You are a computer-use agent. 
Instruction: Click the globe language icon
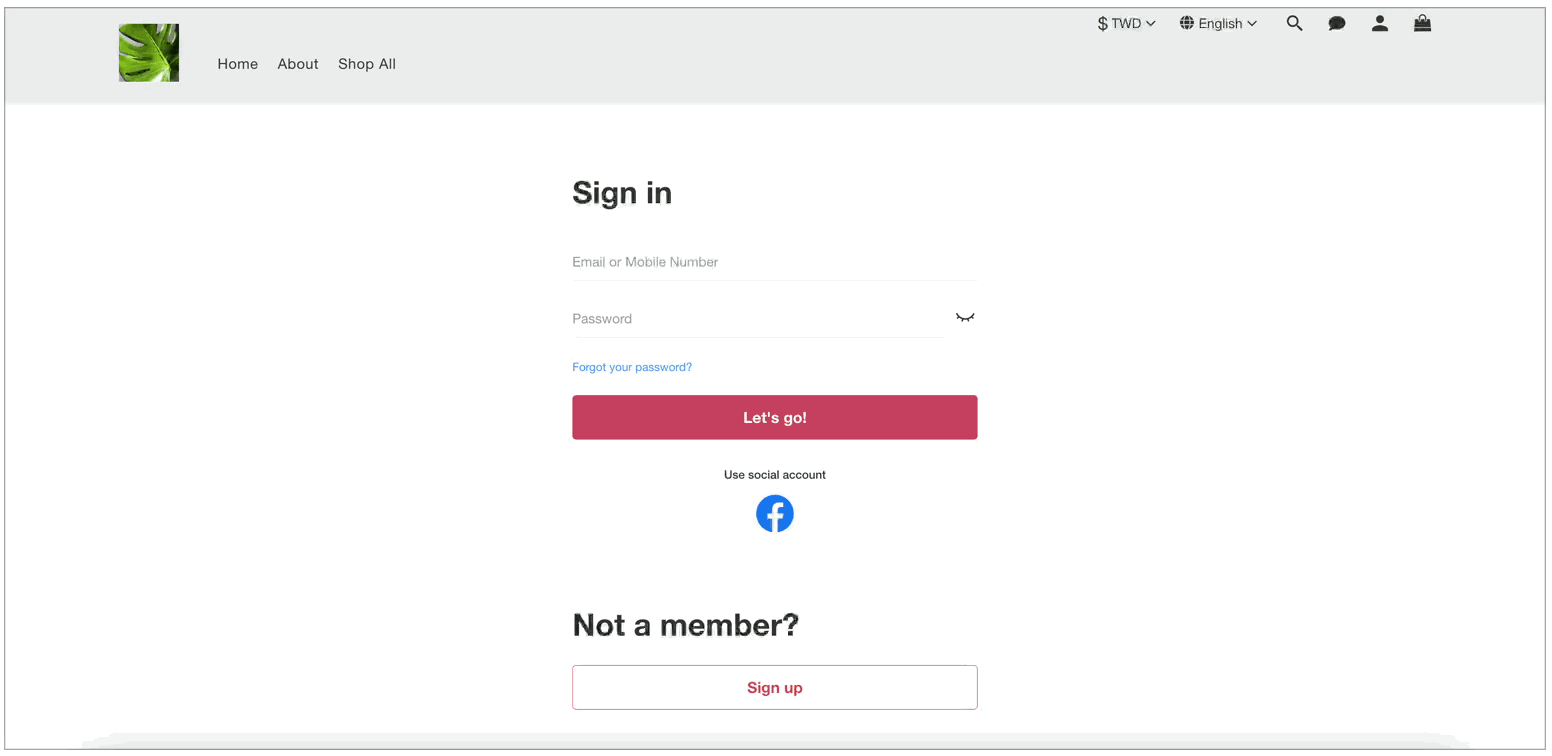point(1187,23)
